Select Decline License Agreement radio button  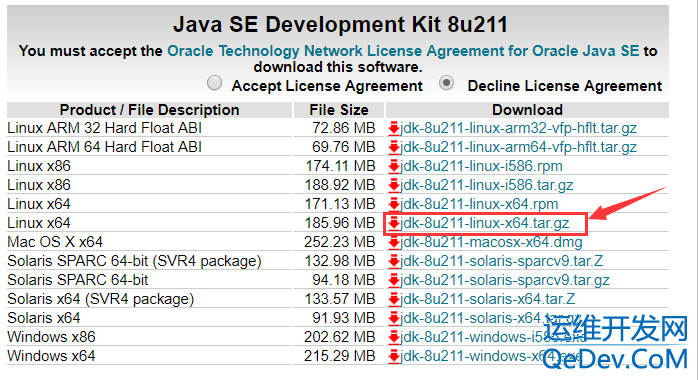[446, 83]
